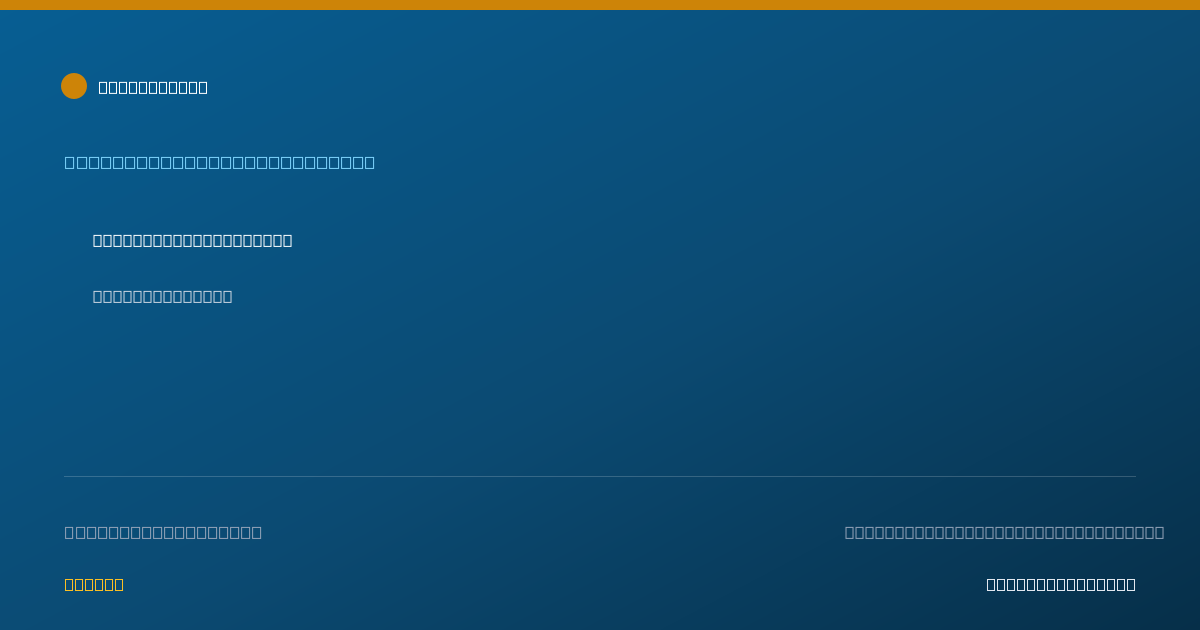
Task: Click the orange accent bar along the top edge
Action: 600,5
